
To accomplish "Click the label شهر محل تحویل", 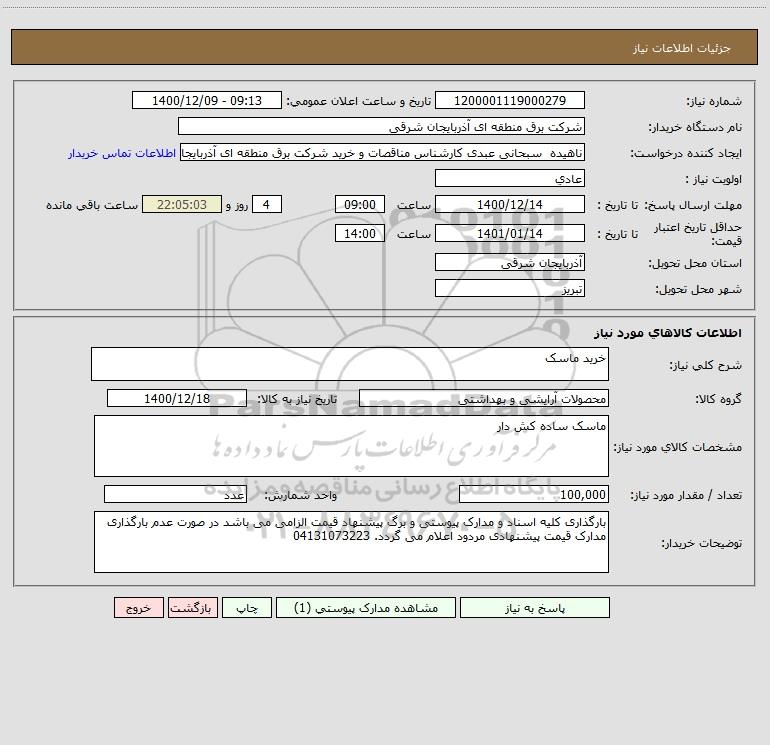I will coord(698,290).
